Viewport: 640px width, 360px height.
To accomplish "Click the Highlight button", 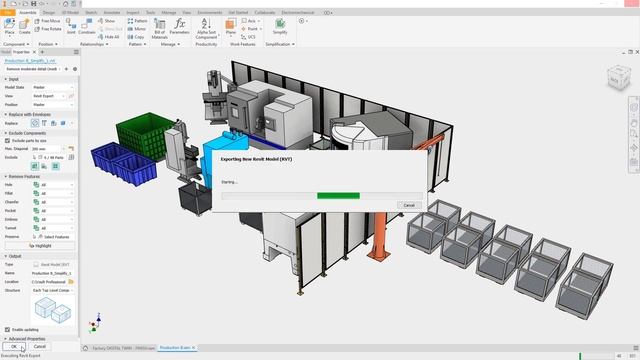I will pyautogui.click(x=40, y=246).
